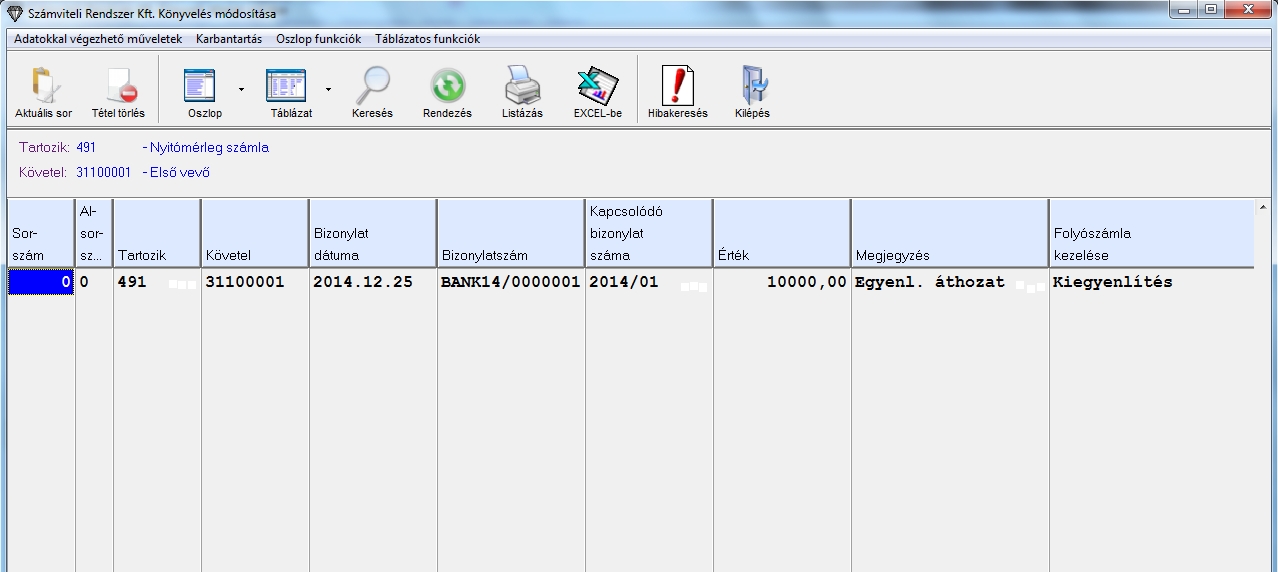1278x572 pixels.
Task: Open the Oszlop funkciók menu
Action: (x=318, y=39)
